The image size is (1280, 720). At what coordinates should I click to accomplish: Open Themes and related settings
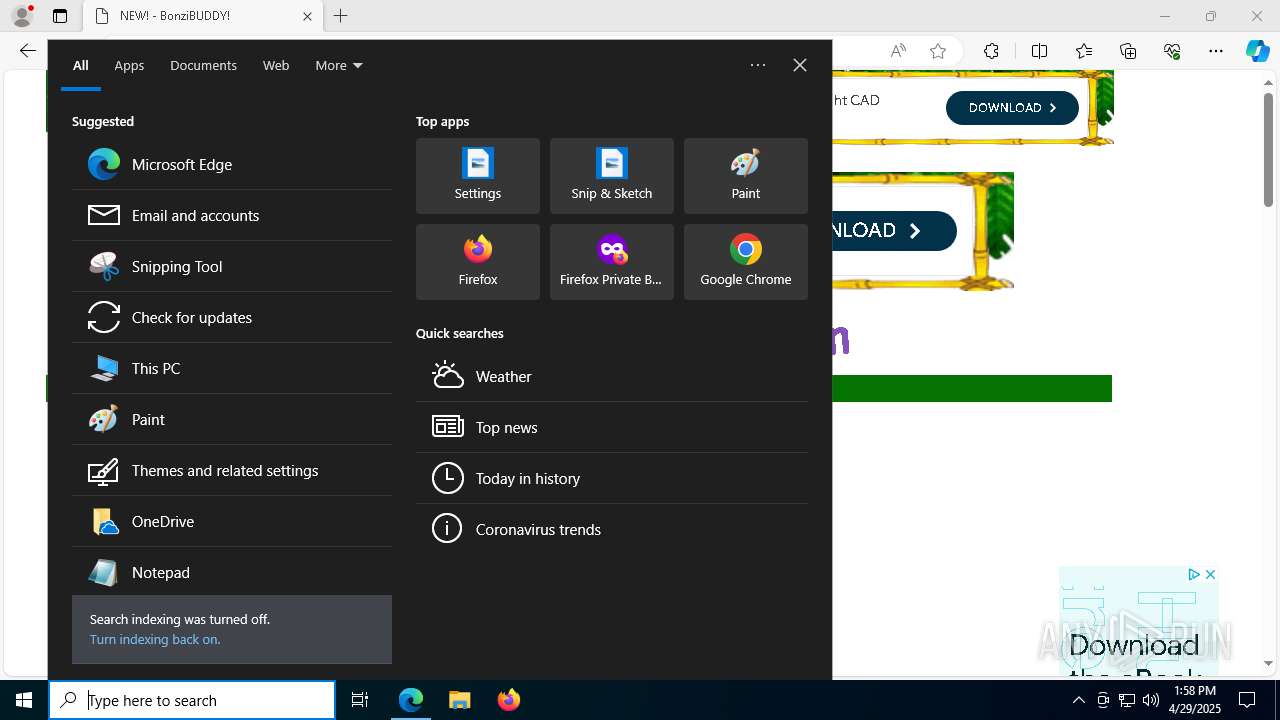point(232,470)
